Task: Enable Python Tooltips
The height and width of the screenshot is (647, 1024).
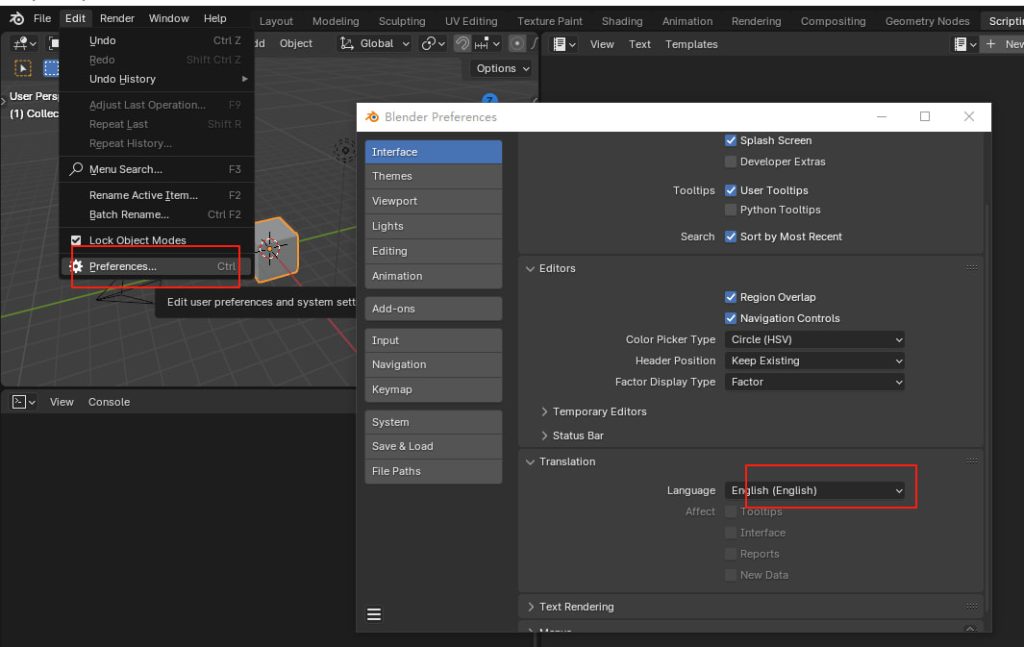Action: pyautogui.click(x=731, y=210)
